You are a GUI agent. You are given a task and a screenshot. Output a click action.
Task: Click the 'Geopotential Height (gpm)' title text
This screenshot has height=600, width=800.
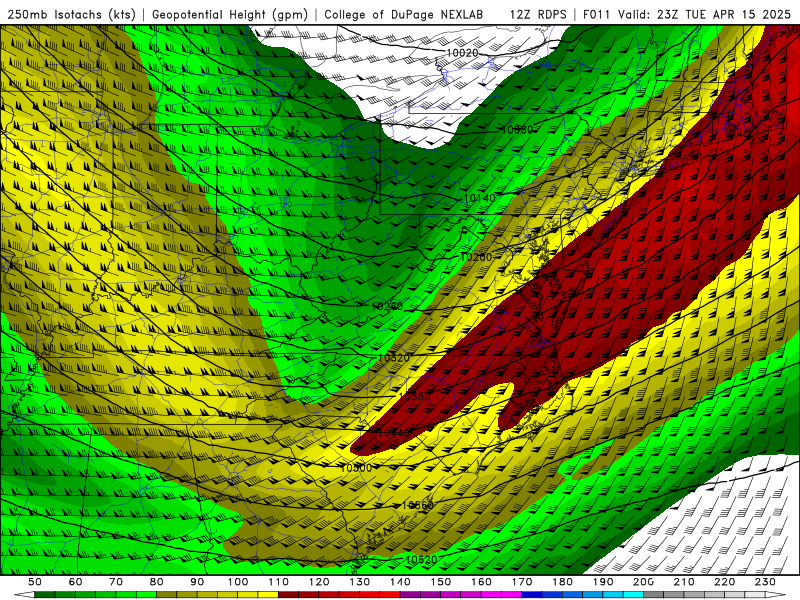click(x=230, y=15)
